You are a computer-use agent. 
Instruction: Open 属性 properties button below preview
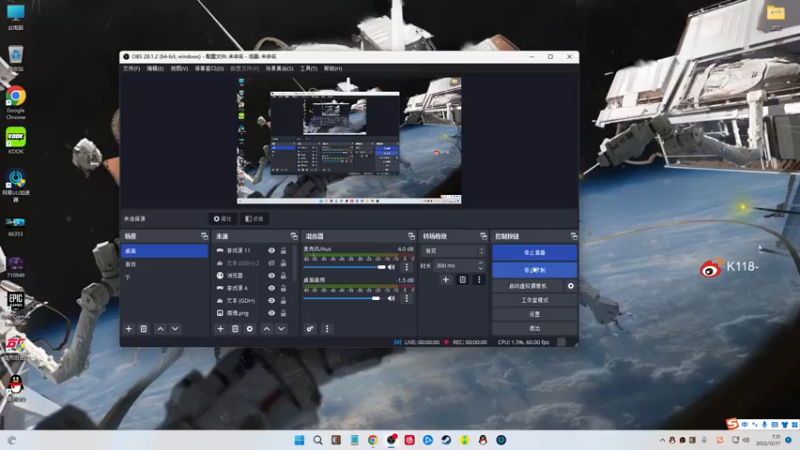[222, 219]
